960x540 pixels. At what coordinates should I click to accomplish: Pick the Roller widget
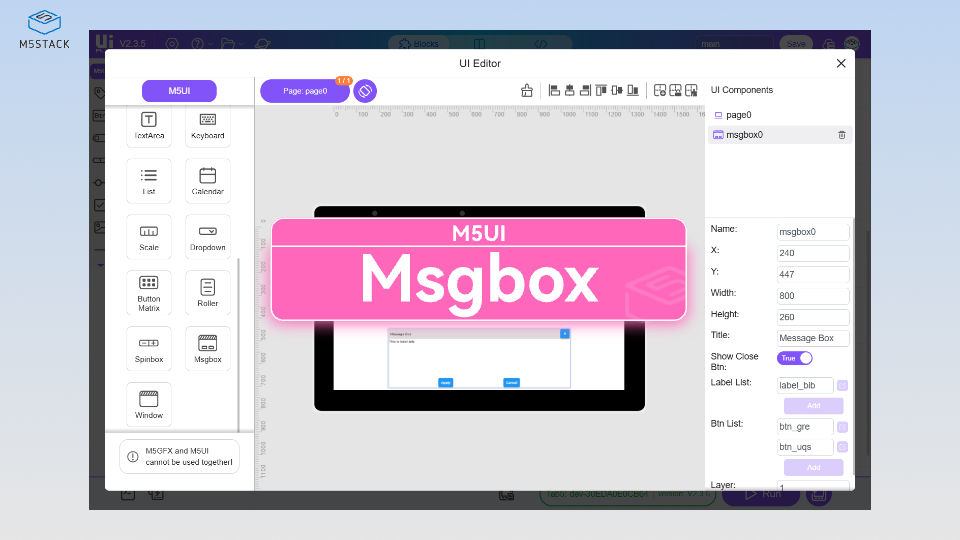tap(208, 292)
